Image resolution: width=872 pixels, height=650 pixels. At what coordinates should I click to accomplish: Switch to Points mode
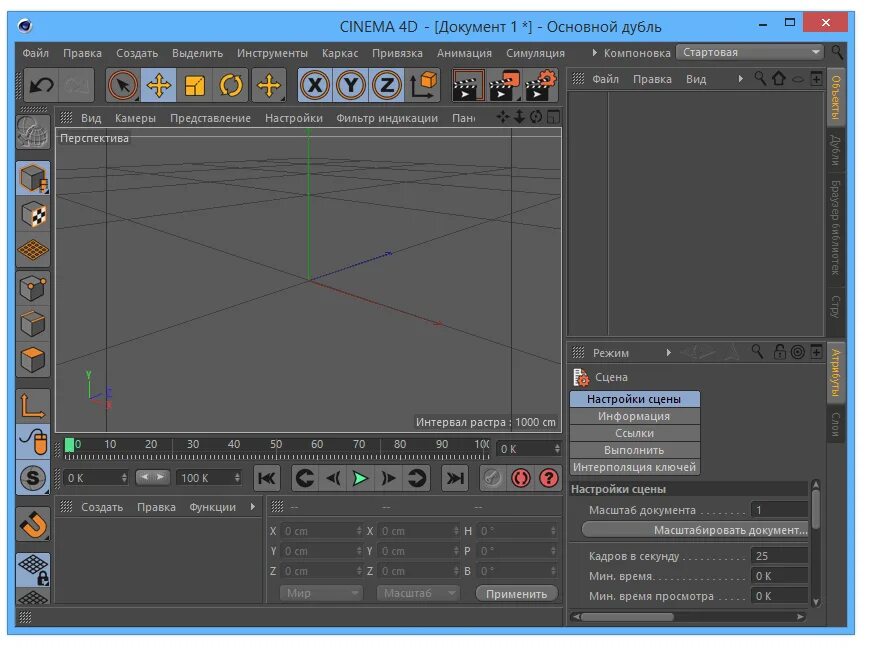click(33, 288)
